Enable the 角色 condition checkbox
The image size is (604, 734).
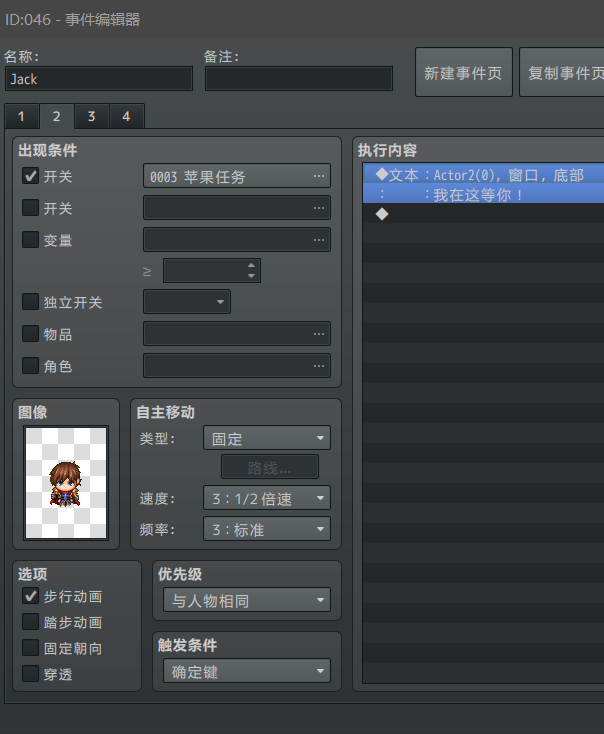click(x=30, y=366)
